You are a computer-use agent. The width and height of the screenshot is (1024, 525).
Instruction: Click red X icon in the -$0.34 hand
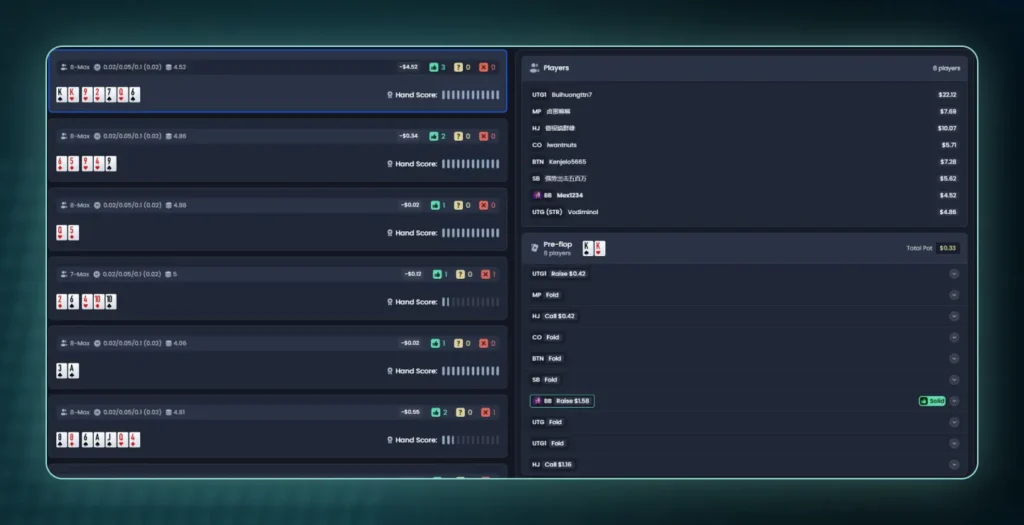coord(483,136)
